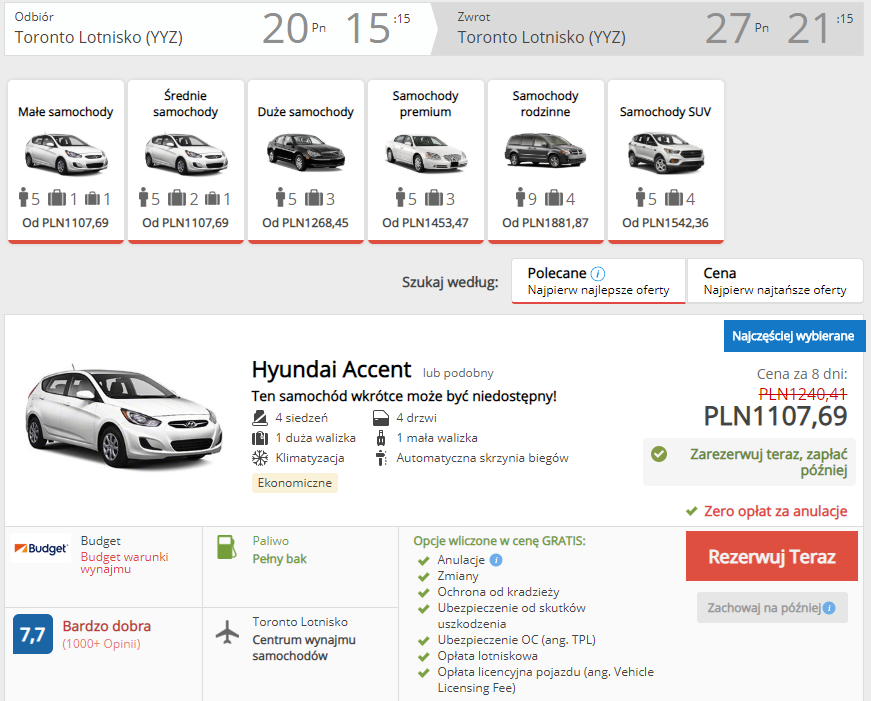Click the suitcase icon in Samochody SUV card
Image resolution: width=871 pixels, height=701 pixels.
point(674,197)
